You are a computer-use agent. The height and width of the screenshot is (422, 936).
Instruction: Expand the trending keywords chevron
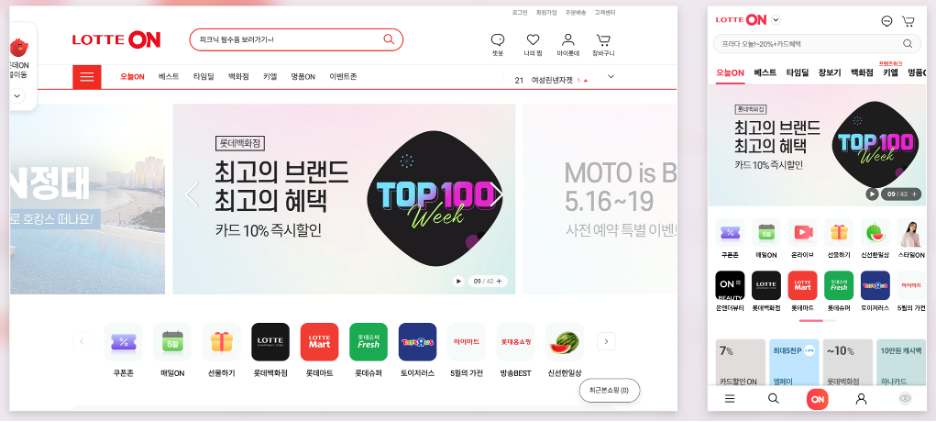(611, 76)
